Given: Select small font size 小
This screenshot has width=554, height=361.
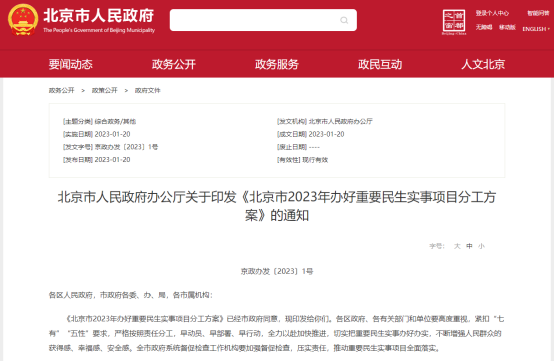Looking at the screenshot, I should 481,246.
